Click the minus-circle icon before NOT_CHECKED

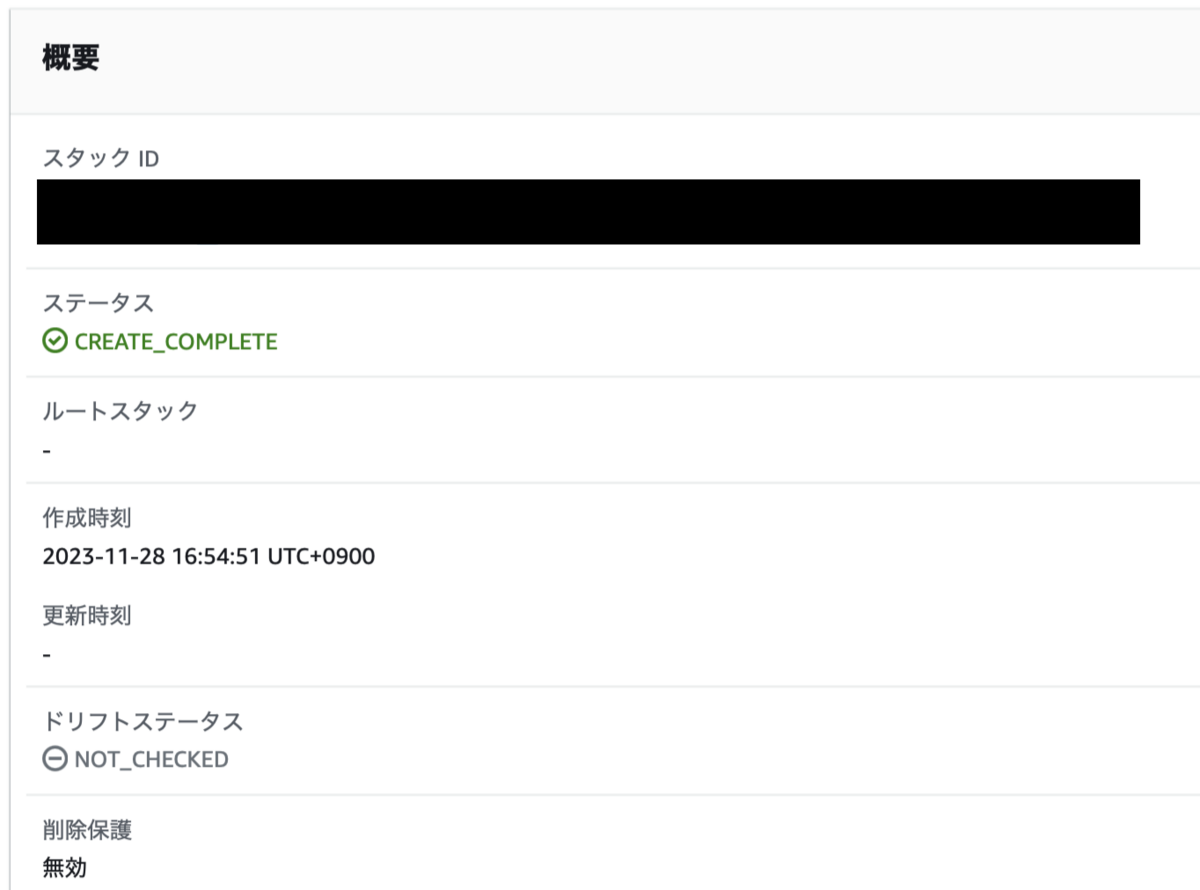click(56, 759)
